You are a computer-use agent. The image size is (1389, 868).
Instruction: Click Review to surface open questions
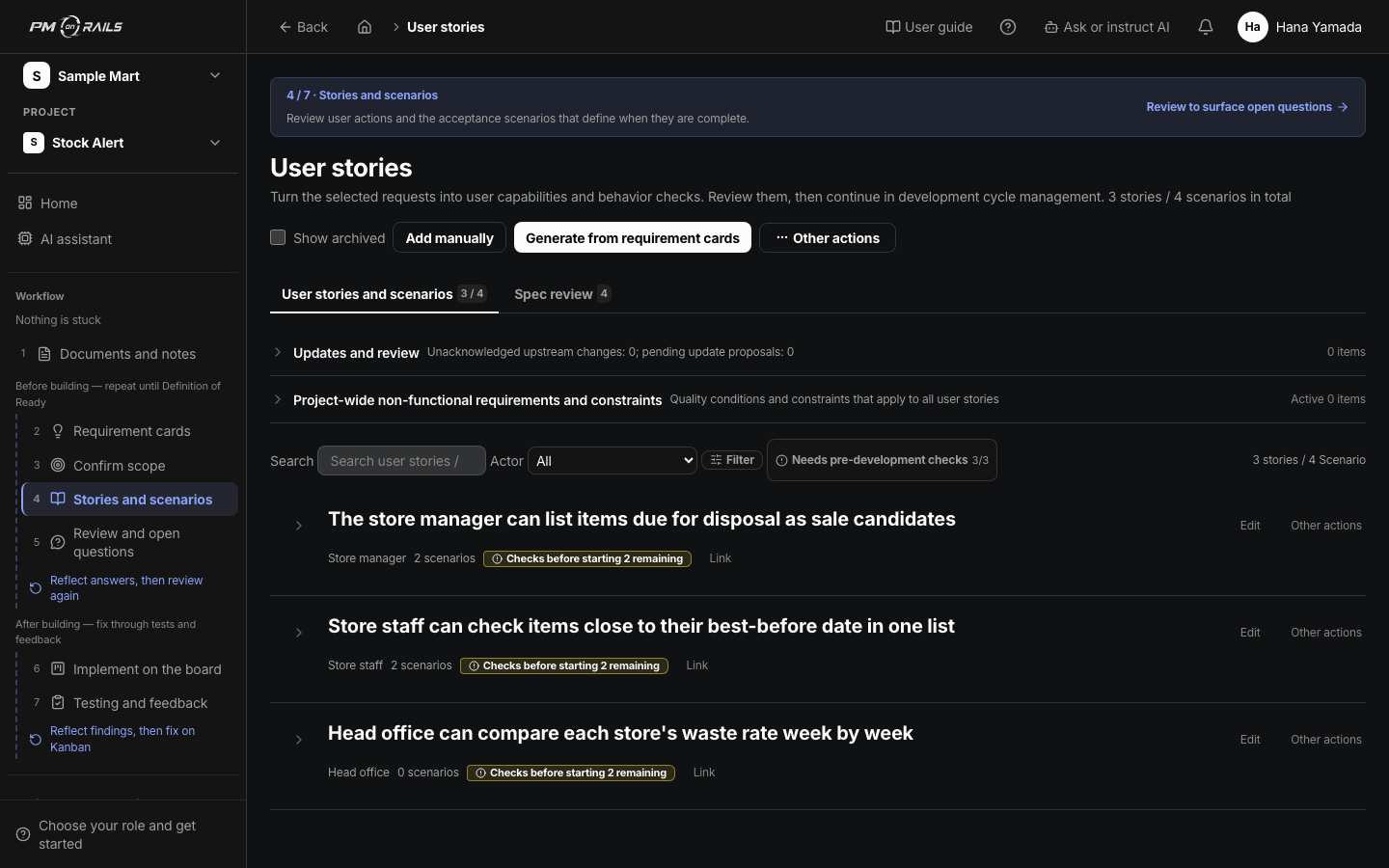[x=1247, y=107]
